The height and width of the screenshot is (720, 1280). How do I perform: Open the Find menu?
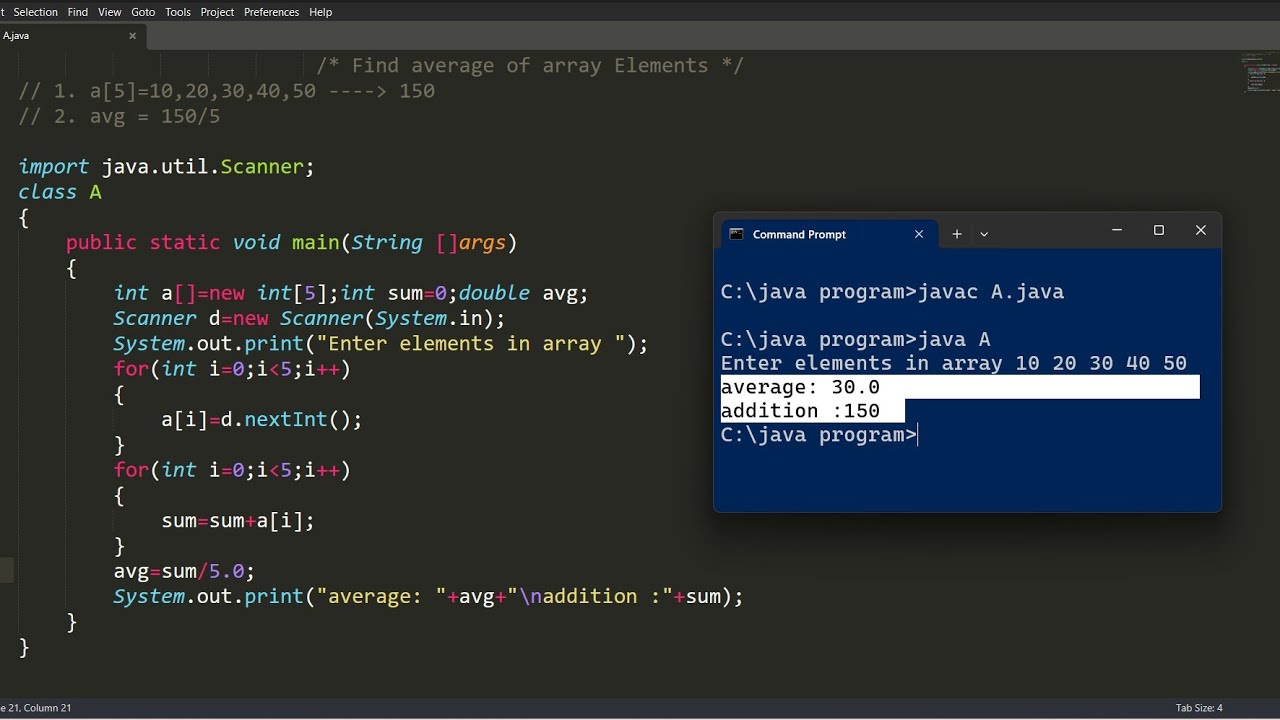pyautogui.click(x=78, y=12)
